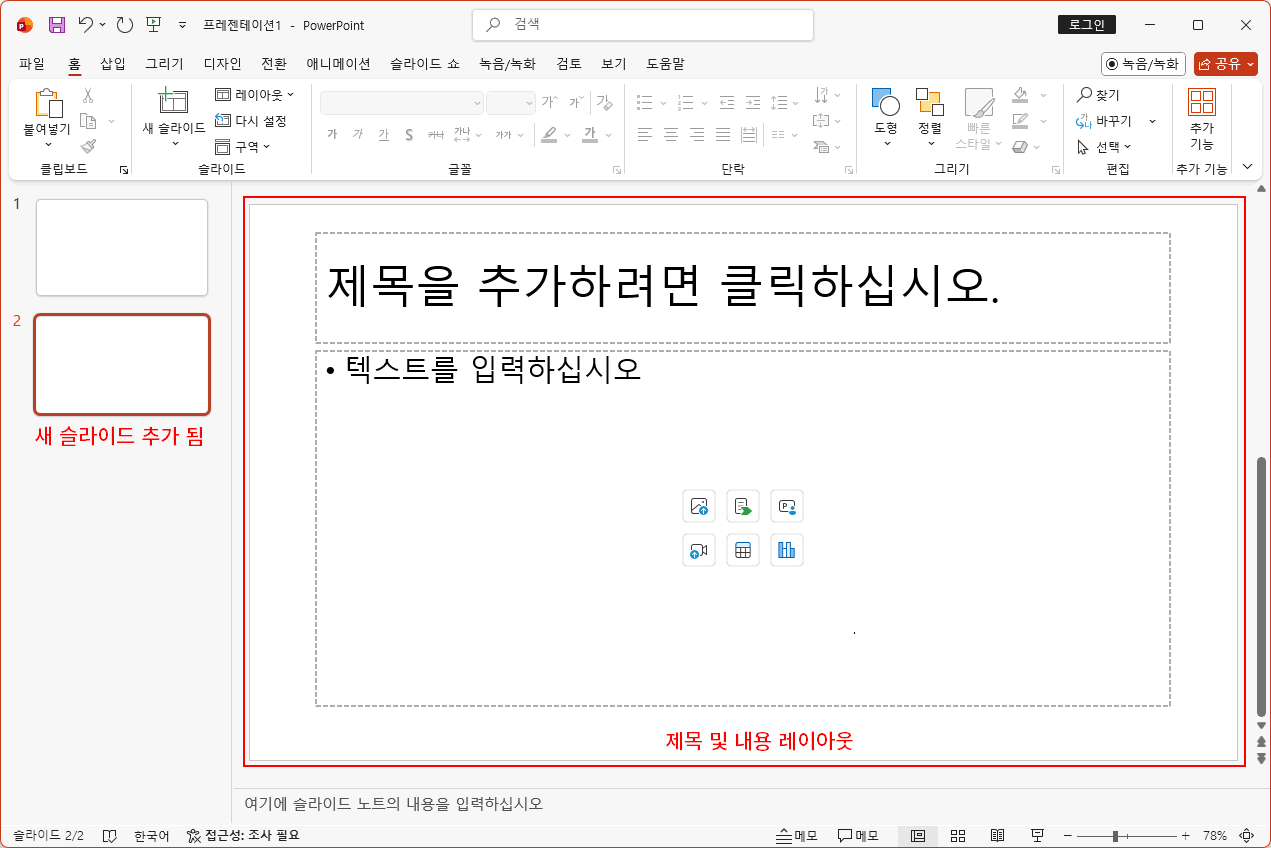The image size is (1271, 848).
Task: Open the 새 슬라이드 dropdown arrow
Action: click(175, 145)
